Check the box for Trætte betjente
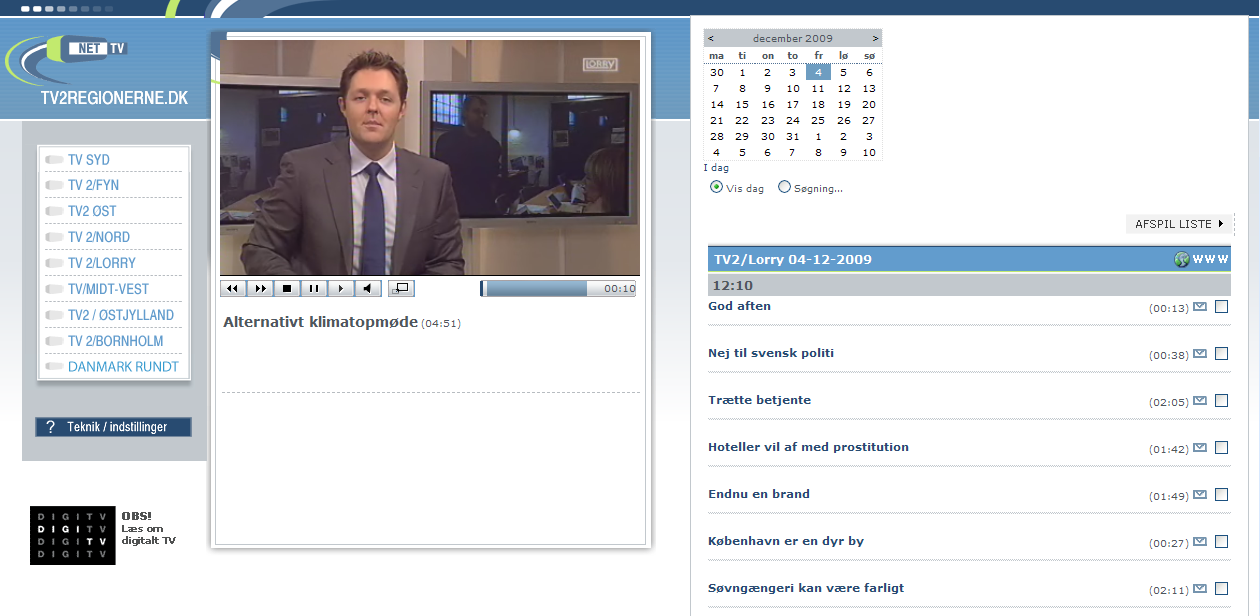This screenshot has height=616, width=1260. 1221,401
